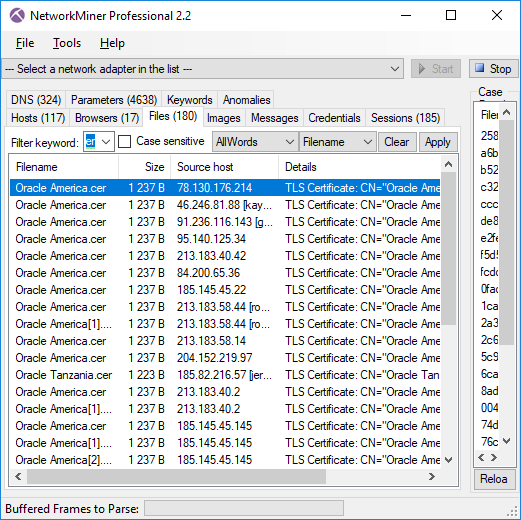
Task: Open the Help menu
Action: (x=112, y=43)
